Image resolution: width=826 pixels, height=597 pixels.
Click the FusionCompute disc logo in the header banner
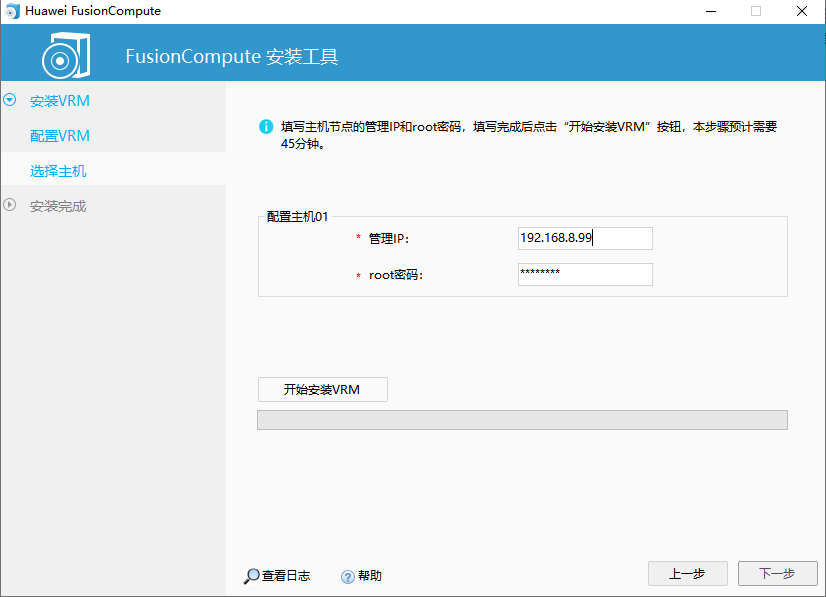pos(62,56)
